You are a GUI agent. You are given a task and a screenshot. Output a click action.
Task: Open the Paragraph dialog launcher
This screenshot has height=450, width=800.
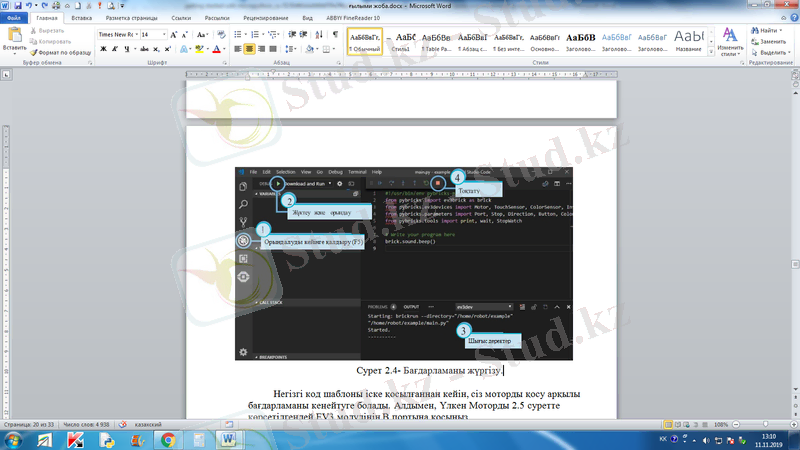tap(338, 63)
